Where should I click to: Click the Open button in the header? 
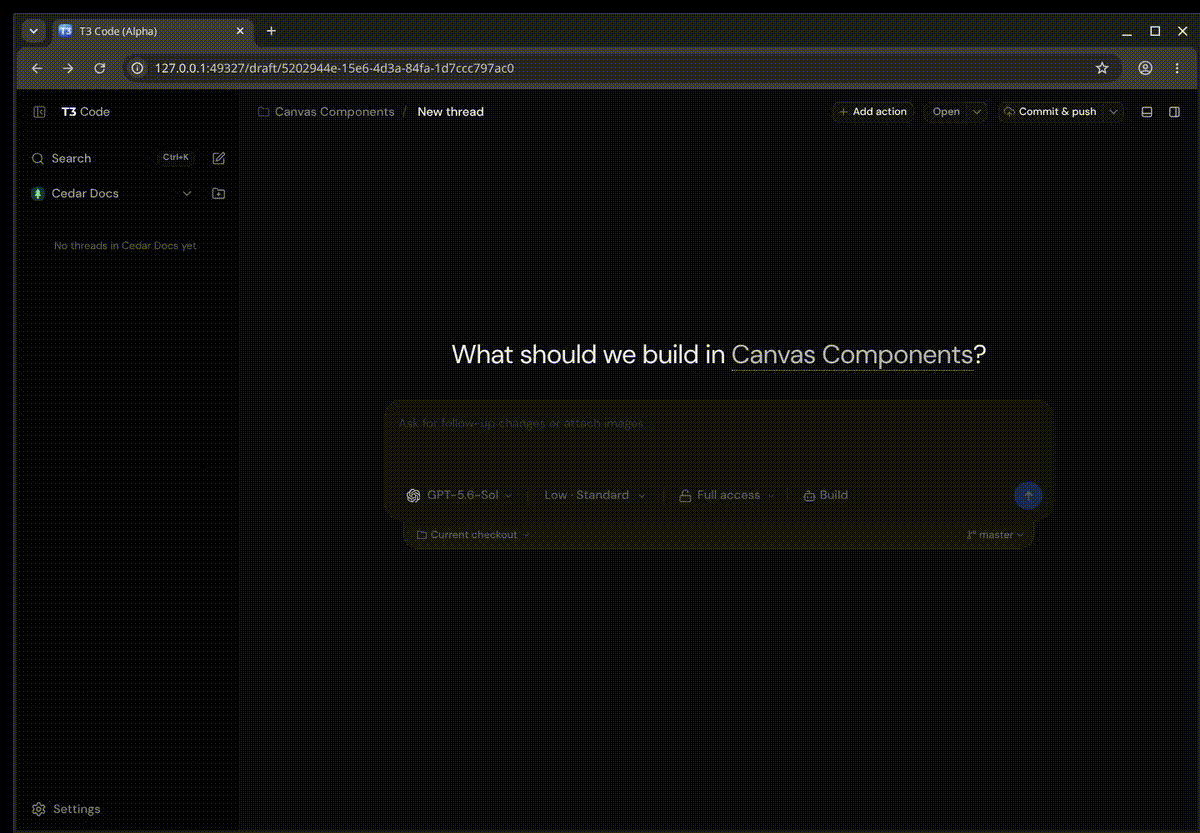946,112
